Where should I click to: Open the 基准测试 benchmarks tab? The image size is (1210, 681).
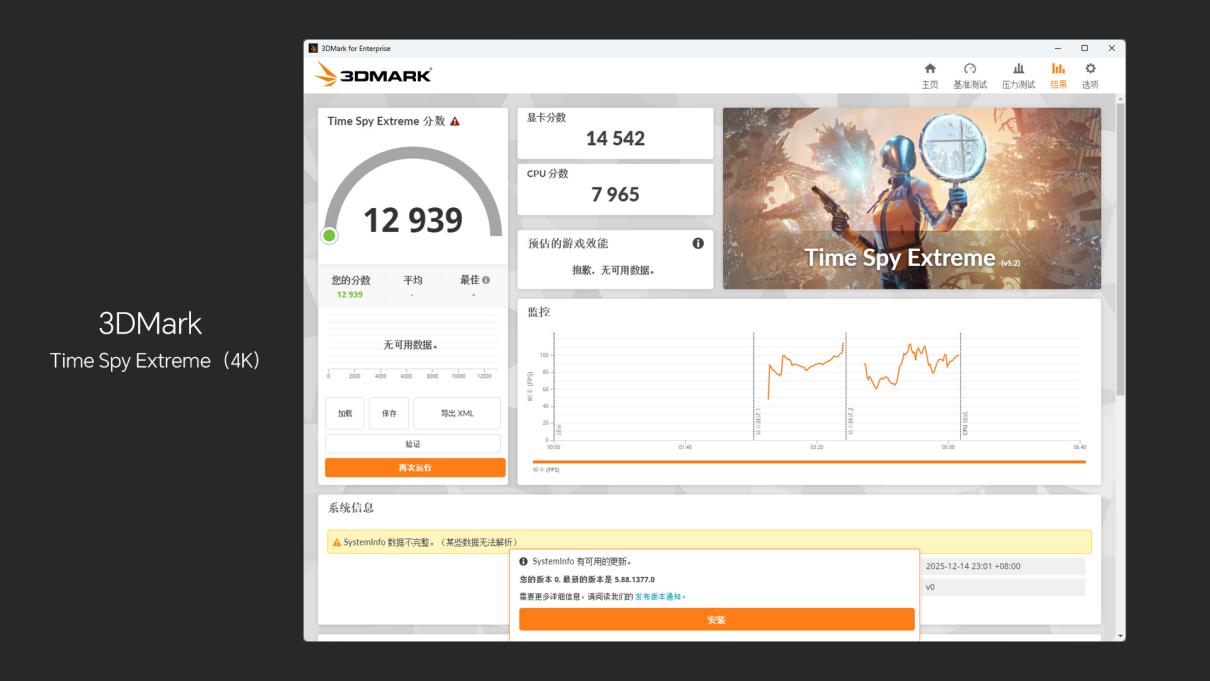pyautogui.click(x=970, y=75)
